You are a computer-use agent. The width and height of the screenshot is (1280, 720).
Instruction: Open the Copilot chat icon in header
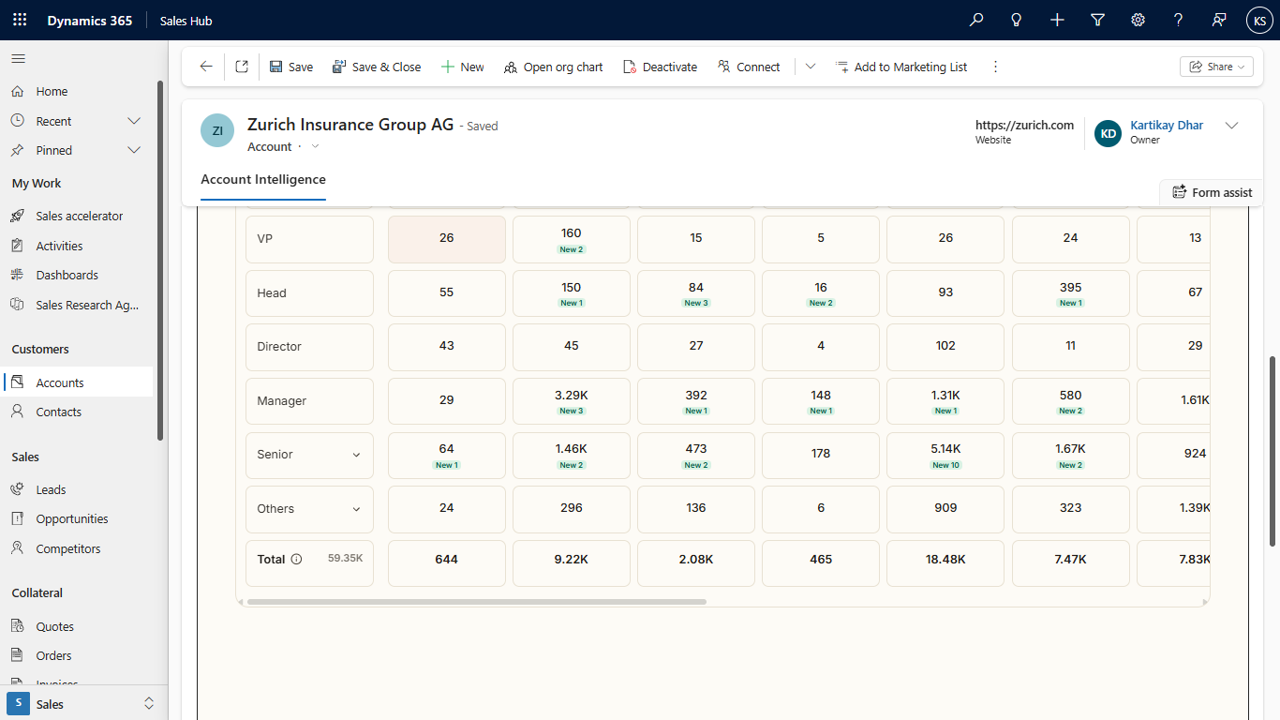click(1218, 20)
